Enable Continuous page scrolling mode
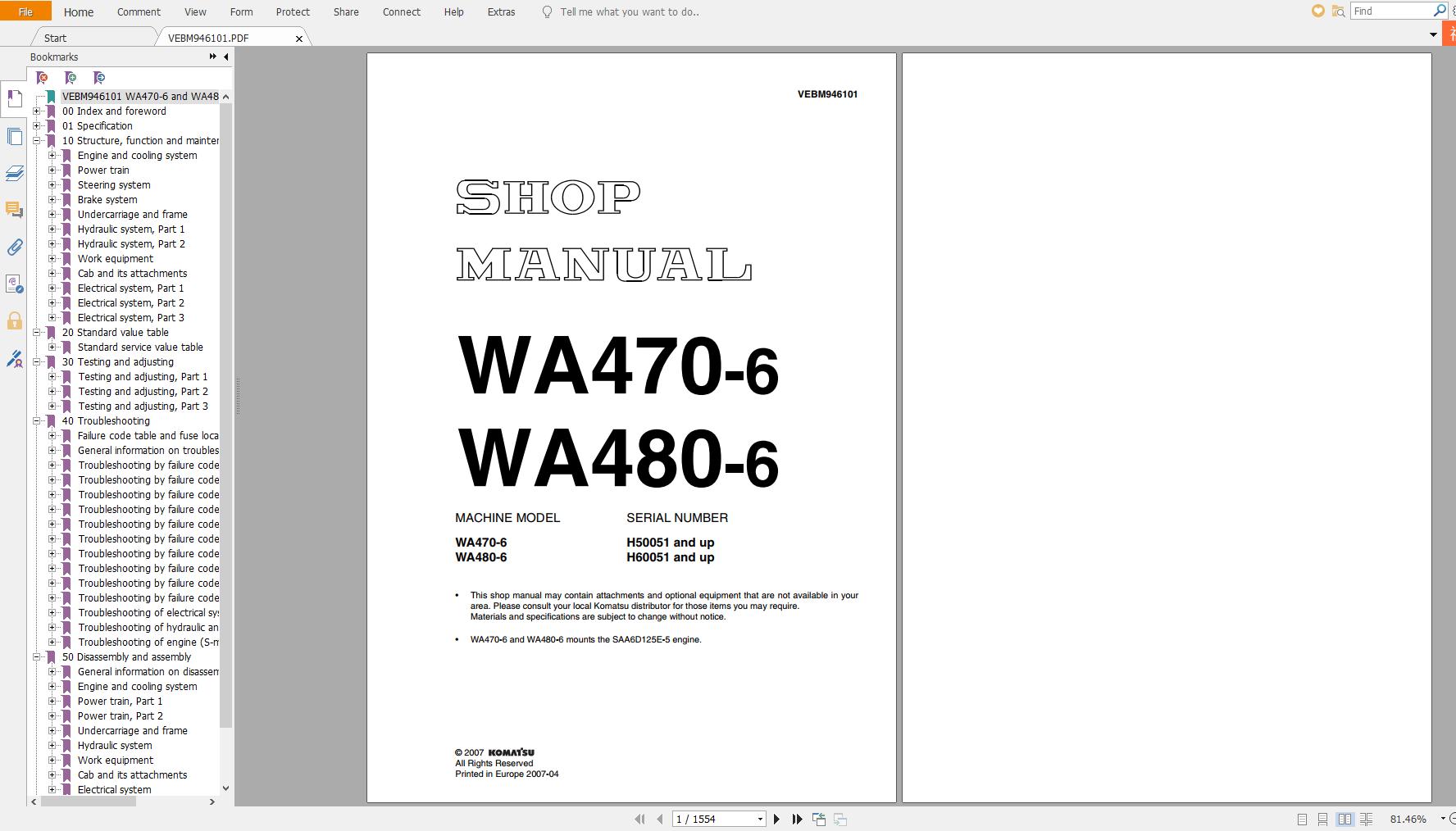Screen dimensions: 1456x831 coord(1322,819)
